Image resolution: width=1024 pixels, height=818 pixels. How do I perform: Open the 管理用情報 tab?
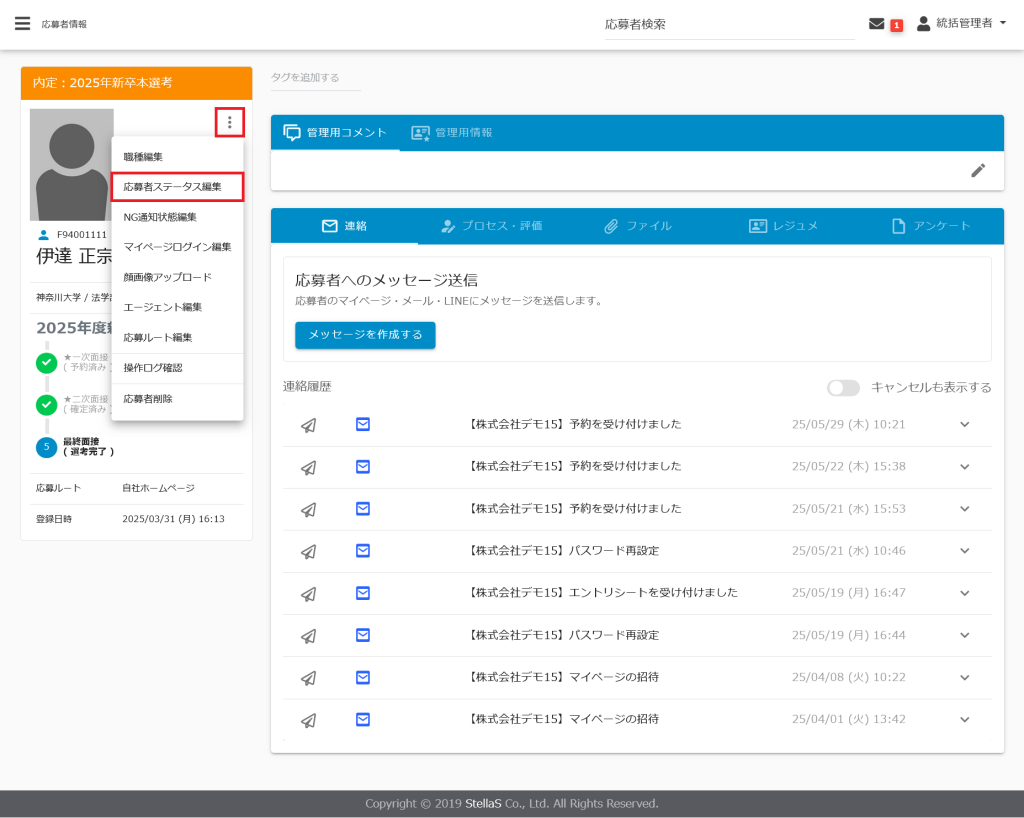tap(452, 133)
